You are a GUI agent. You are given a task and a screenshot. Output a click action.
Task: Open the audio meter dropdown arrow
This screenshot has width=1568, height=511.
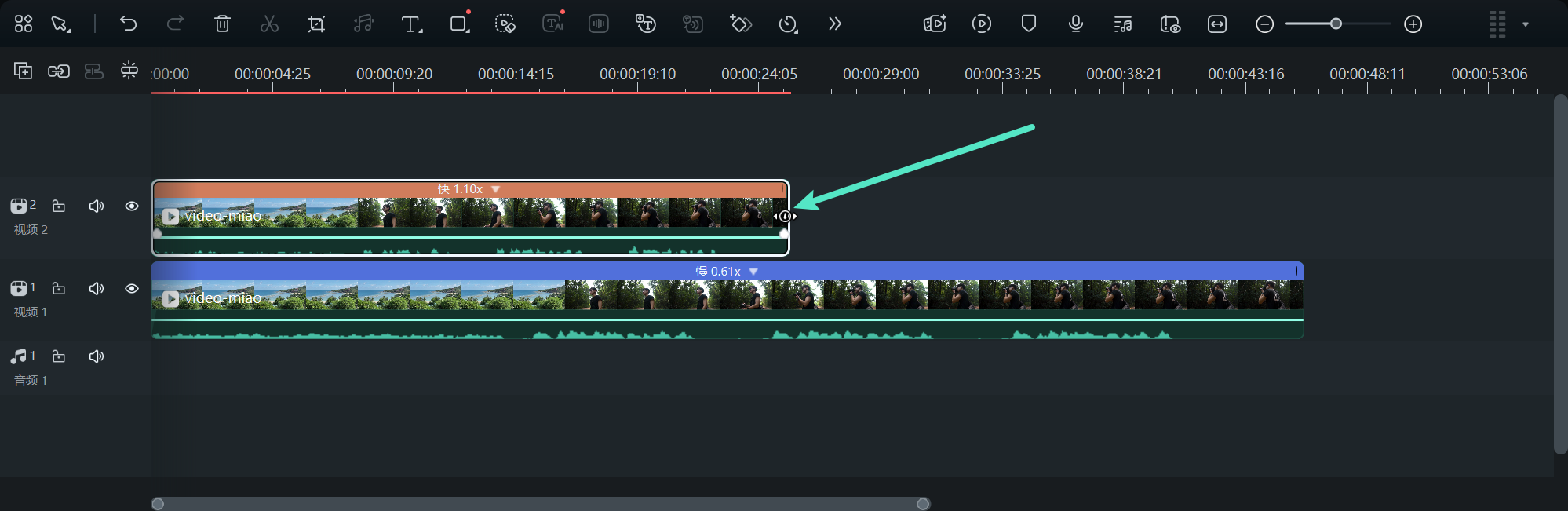[1526, 24]
